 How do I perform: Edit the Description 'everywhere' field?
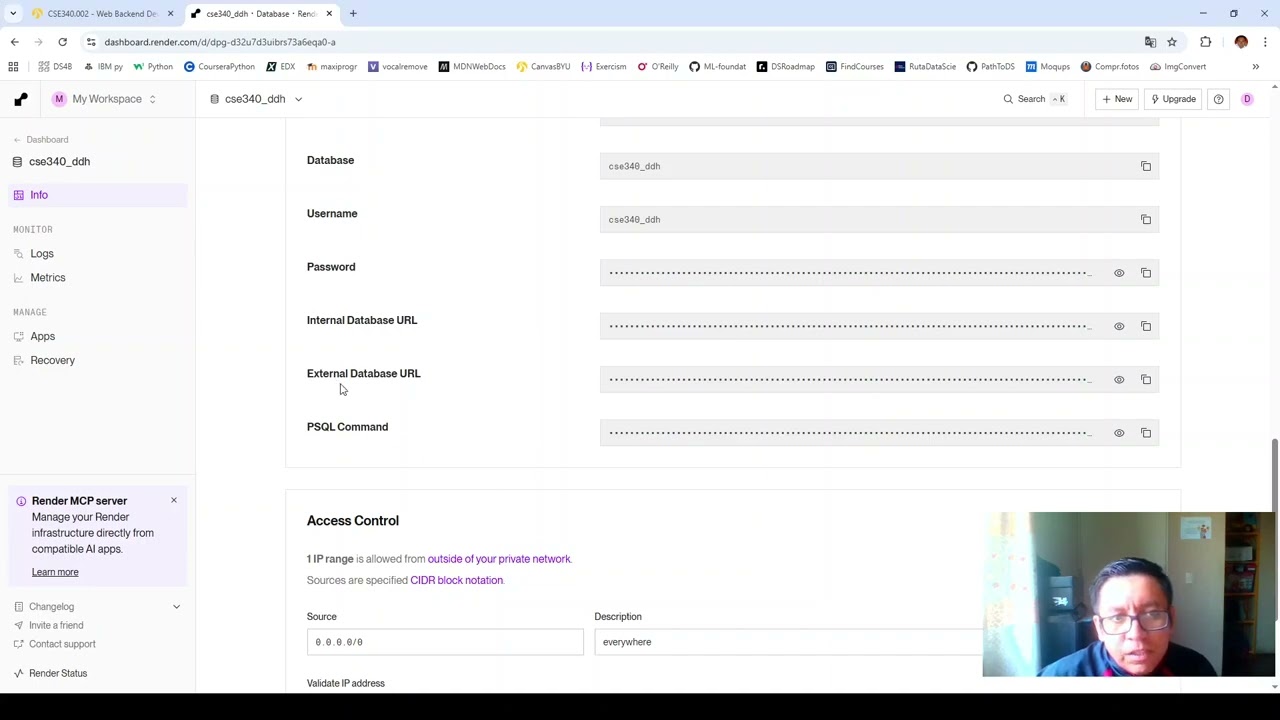pyautogui.click(x=788, y=642)
